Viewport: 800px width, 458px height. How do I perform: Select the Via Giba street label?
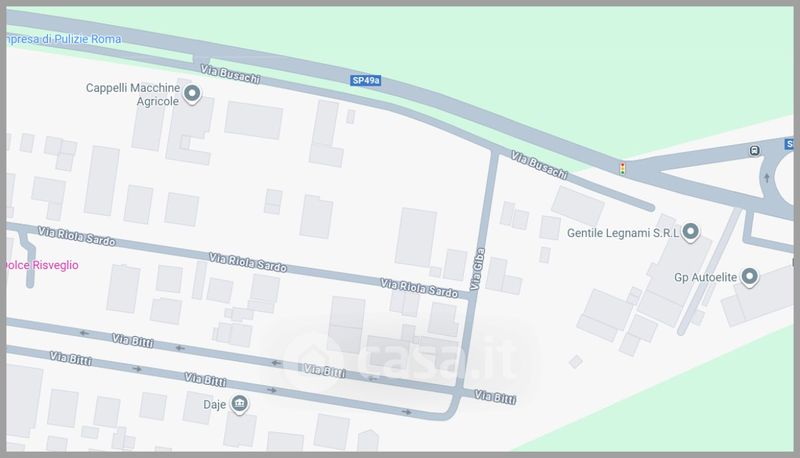(x=477, y=269)
